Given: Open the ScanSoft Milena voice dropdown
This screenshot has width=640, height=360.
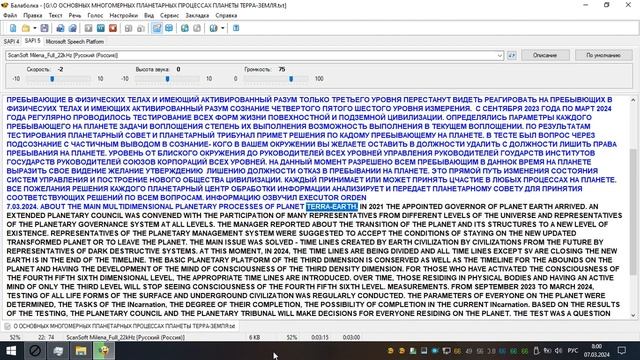Looking at the screenshot, I should click(x=254, y=55).
